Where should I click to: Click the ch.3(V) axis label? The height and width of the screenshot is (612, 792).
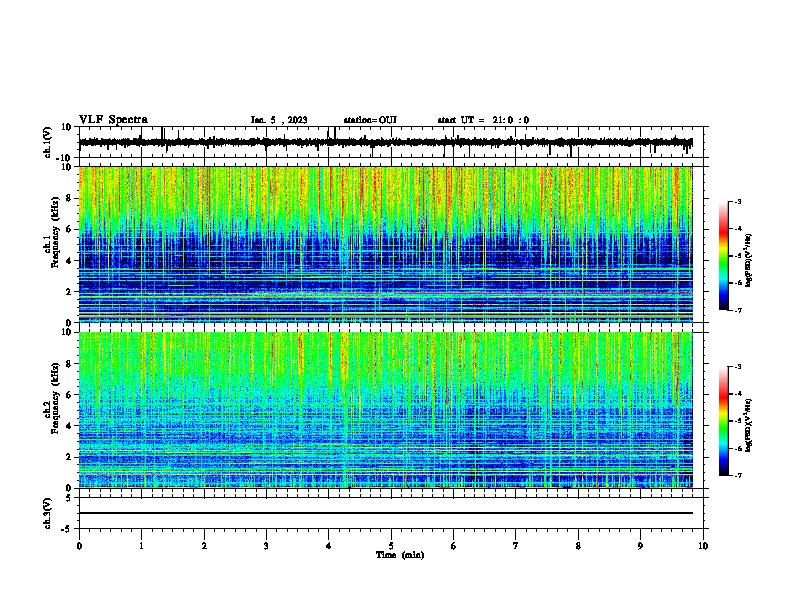[x=48, y=513]
